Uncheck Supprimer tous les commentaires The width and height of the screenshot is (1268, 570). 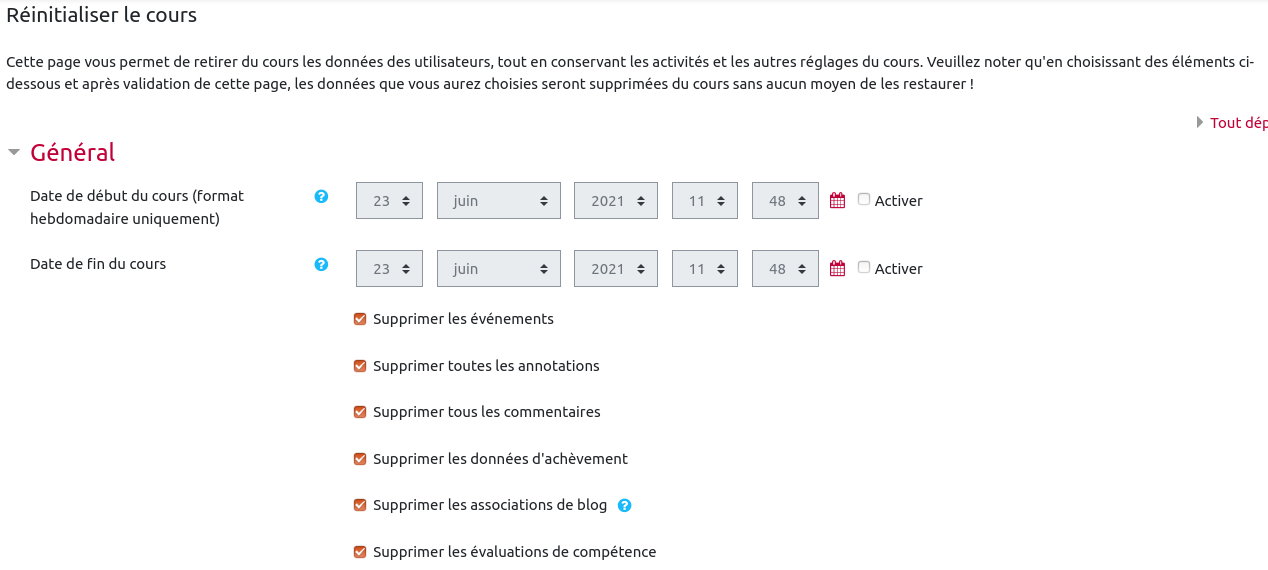tap(360, 412)
